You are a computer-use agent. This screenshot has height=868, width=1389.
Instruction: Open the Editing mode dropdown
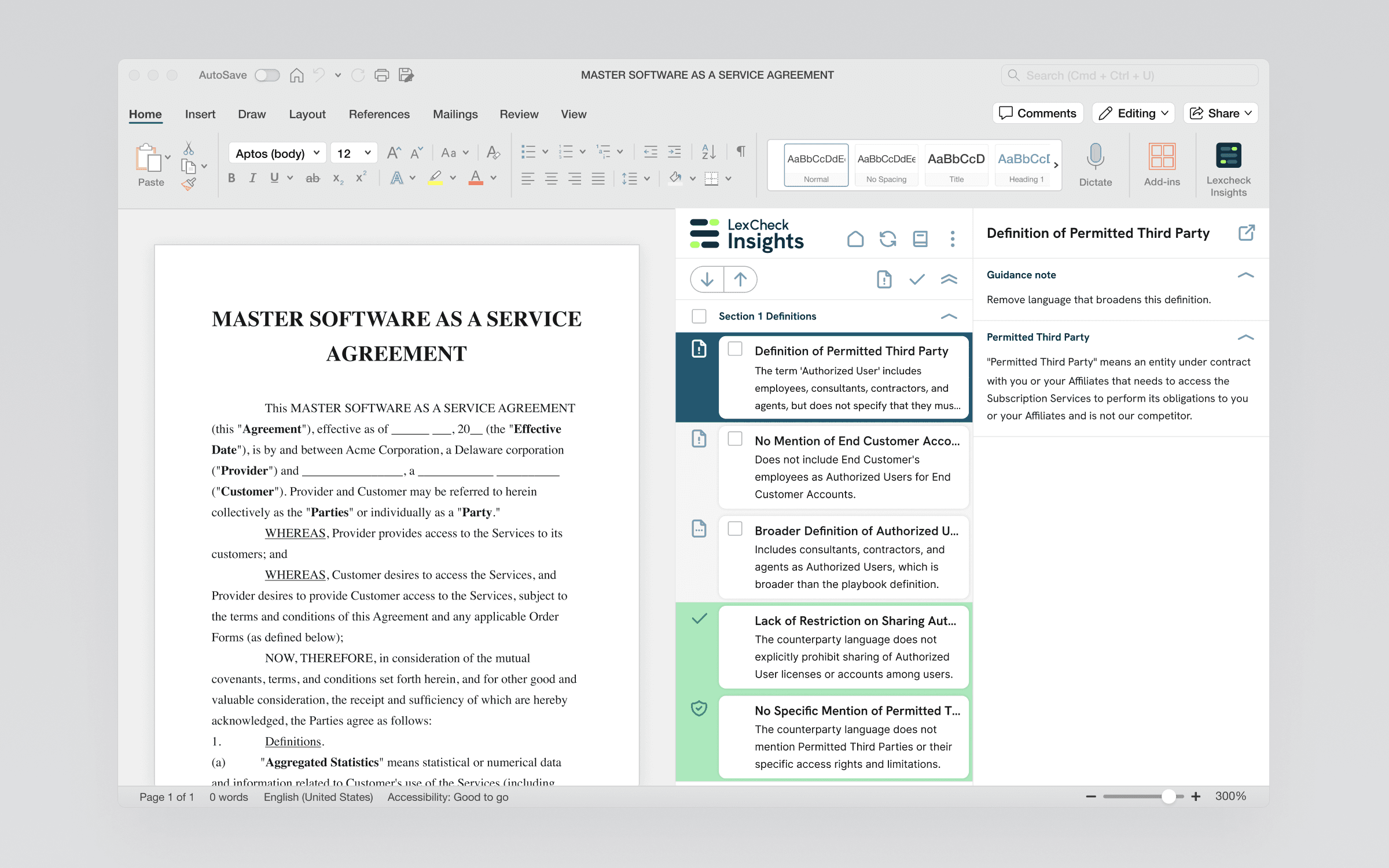pyautogui.click(x=1133, y=113)
